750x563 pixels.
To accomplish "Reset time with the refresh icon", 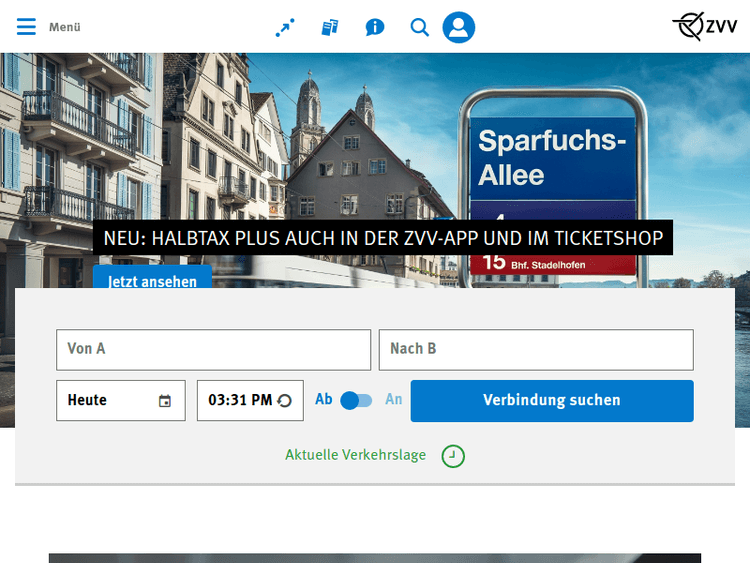I will [285, 401].
